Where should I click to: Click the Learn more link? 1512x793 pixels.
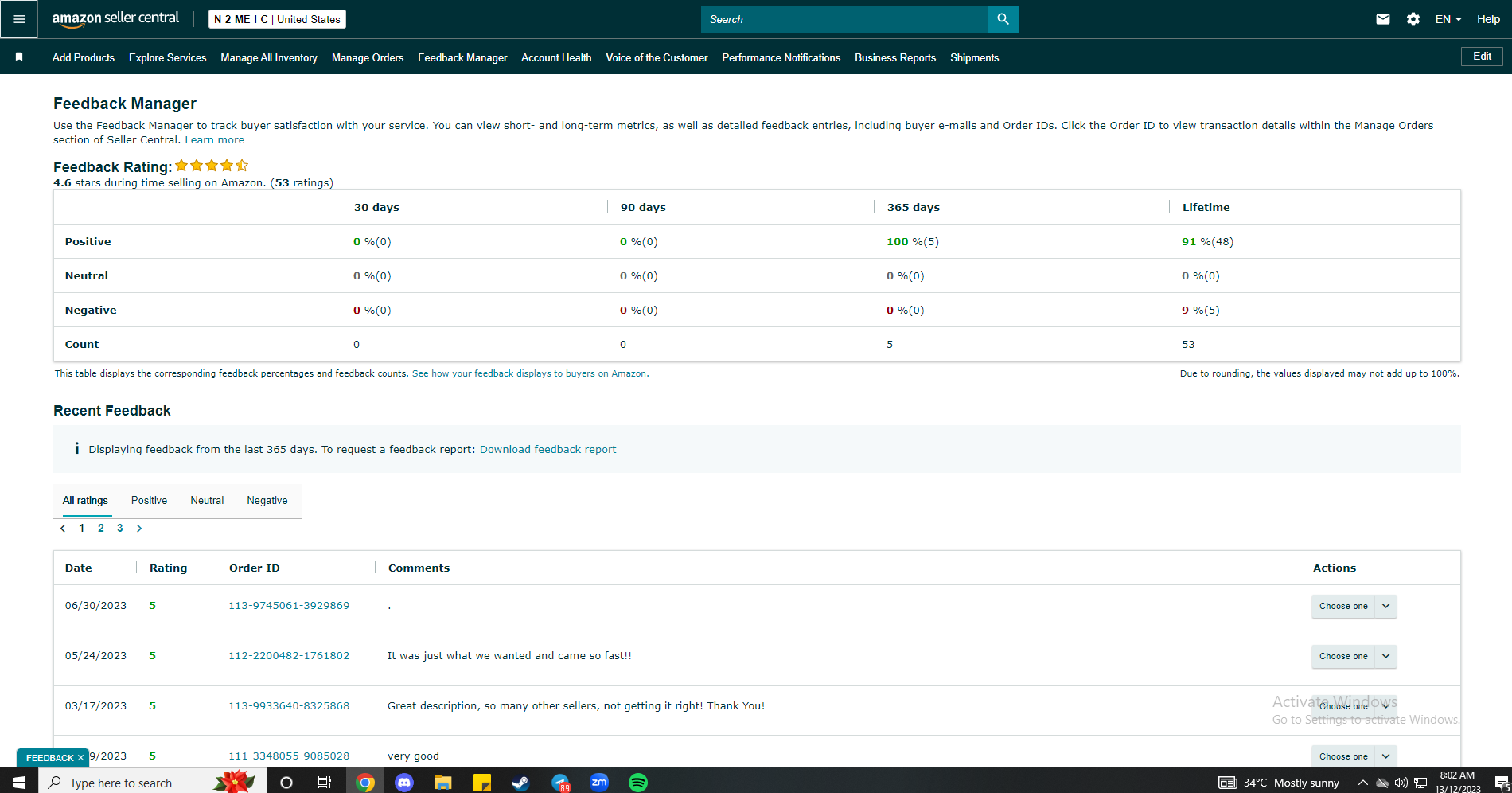pos(215,139)
